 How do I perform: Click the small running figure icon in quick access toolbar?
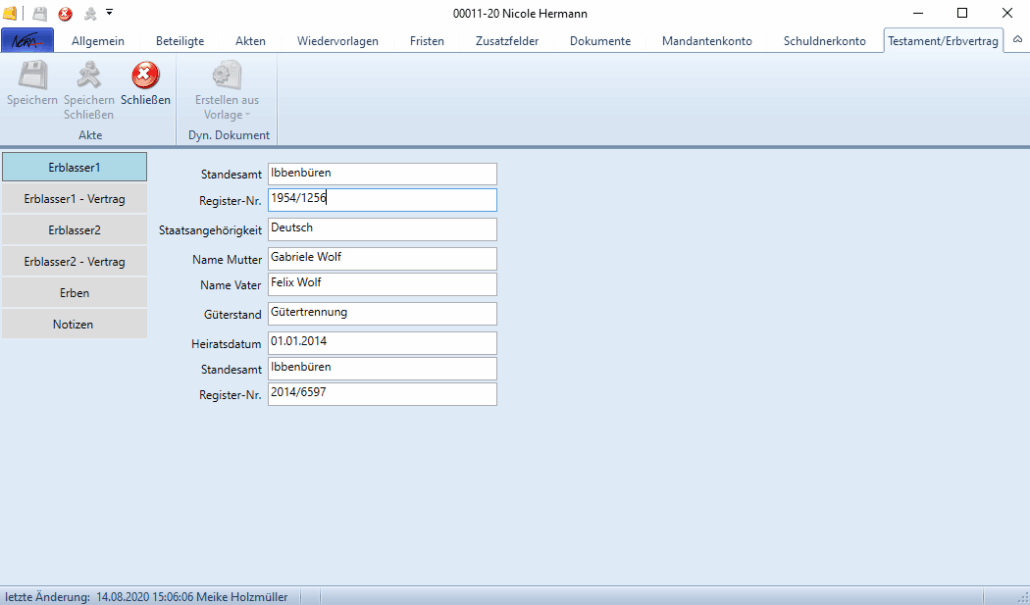(x=91, y=14)
